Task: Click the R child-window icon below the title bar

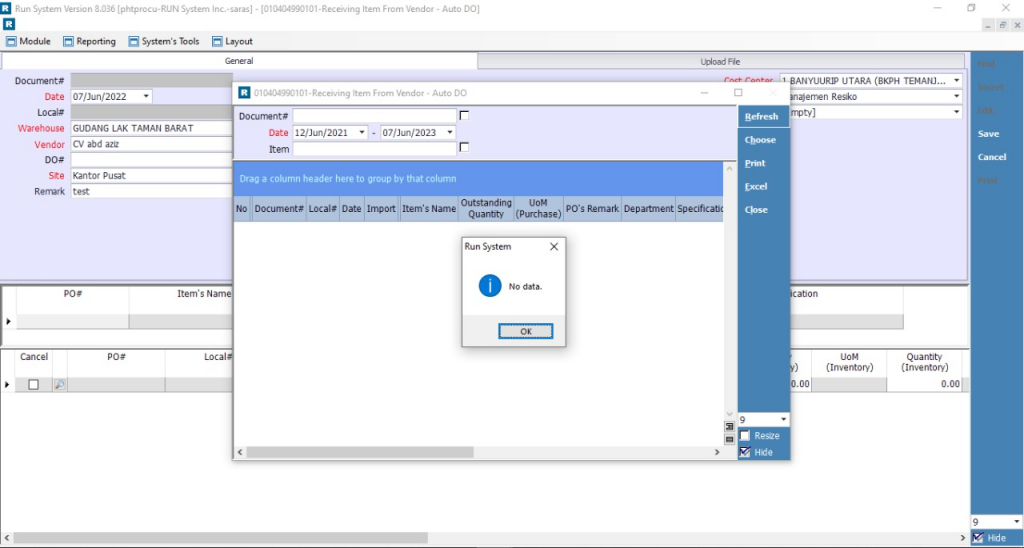Action: click(x=8, y=24)
